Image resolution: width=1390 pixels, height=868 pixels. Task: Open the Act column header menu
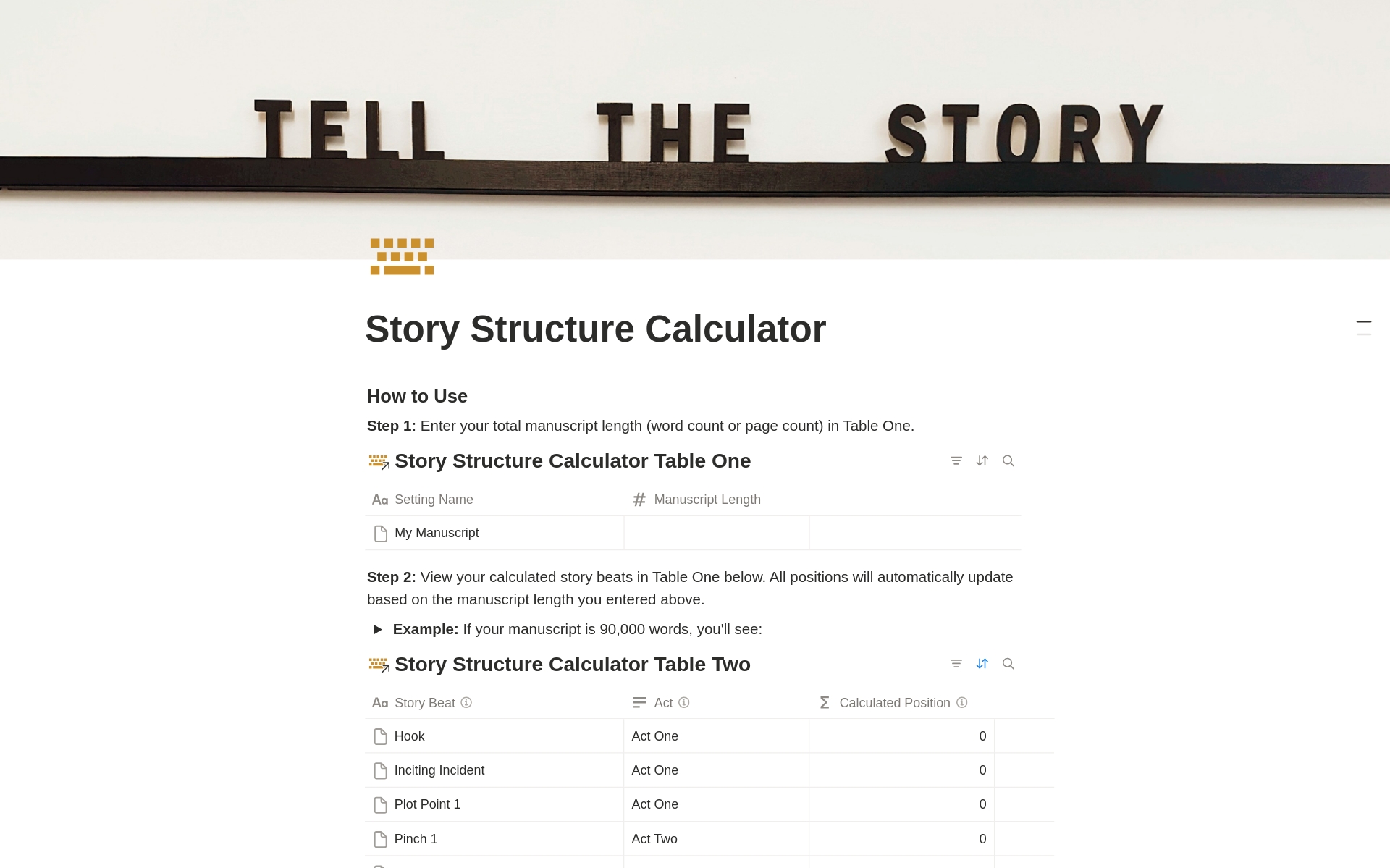click(x=663, y=702)
